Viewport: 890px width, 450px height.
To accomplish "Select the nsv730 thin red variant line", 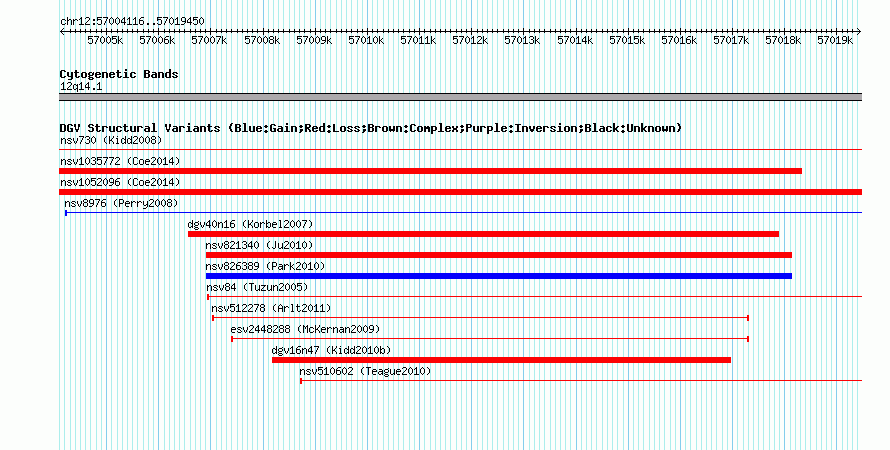I will point(460,150).
